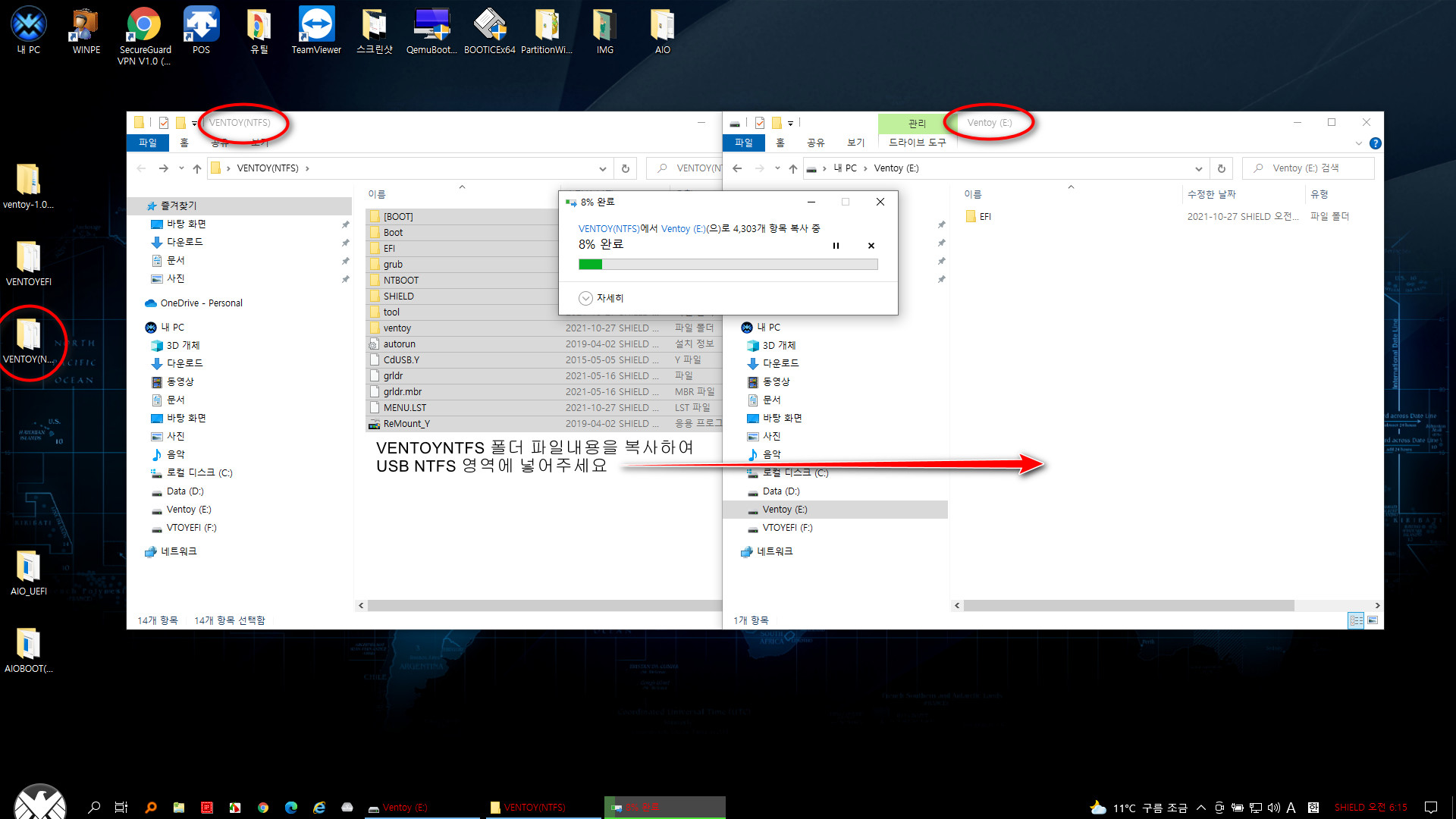Screen dimensions: 1456x819
Task: Go up one level in VENTOY(NTFS) window
Action: point(197,168)
